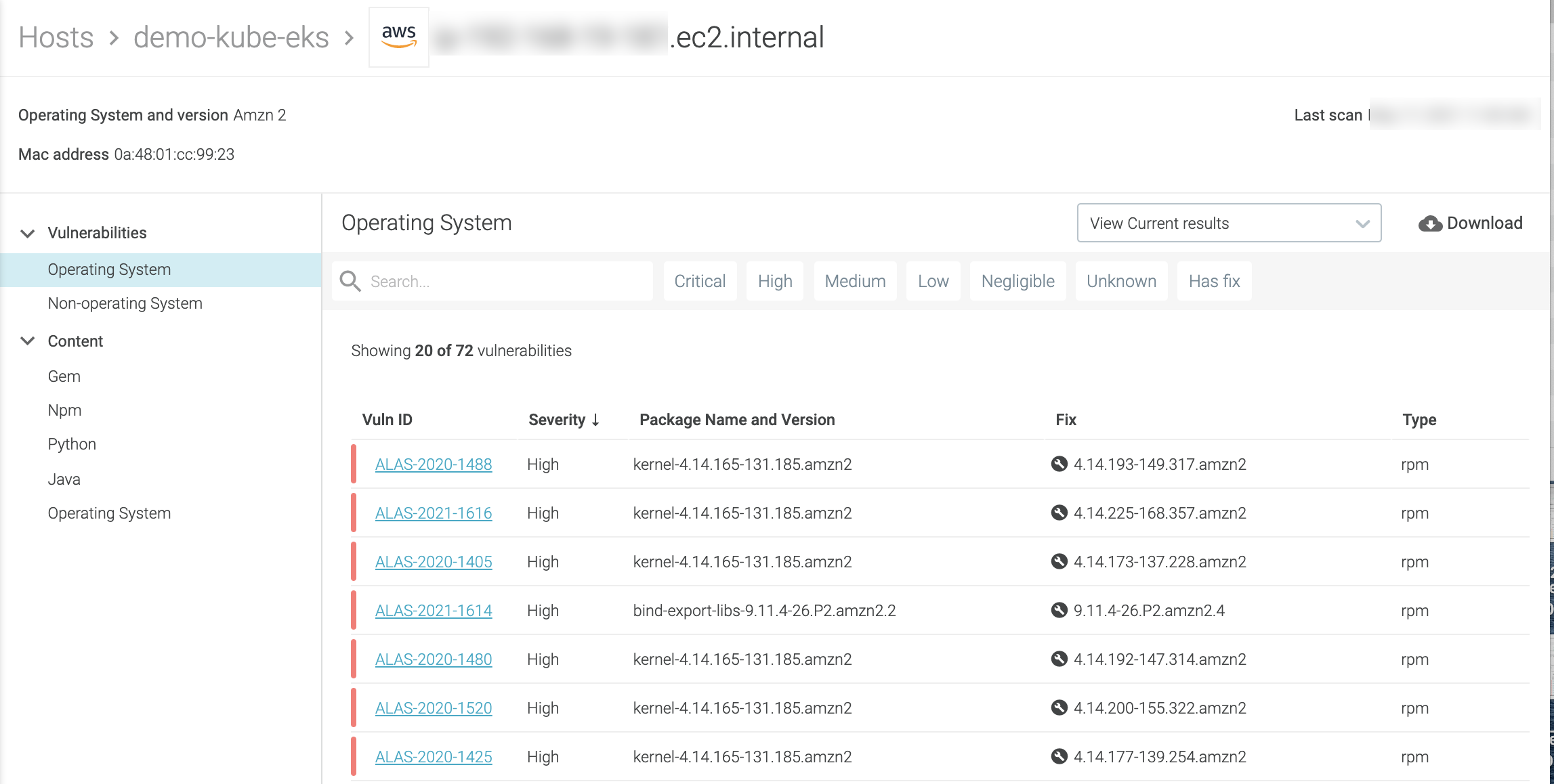Sort by Fix column header

pos(1066,420)
